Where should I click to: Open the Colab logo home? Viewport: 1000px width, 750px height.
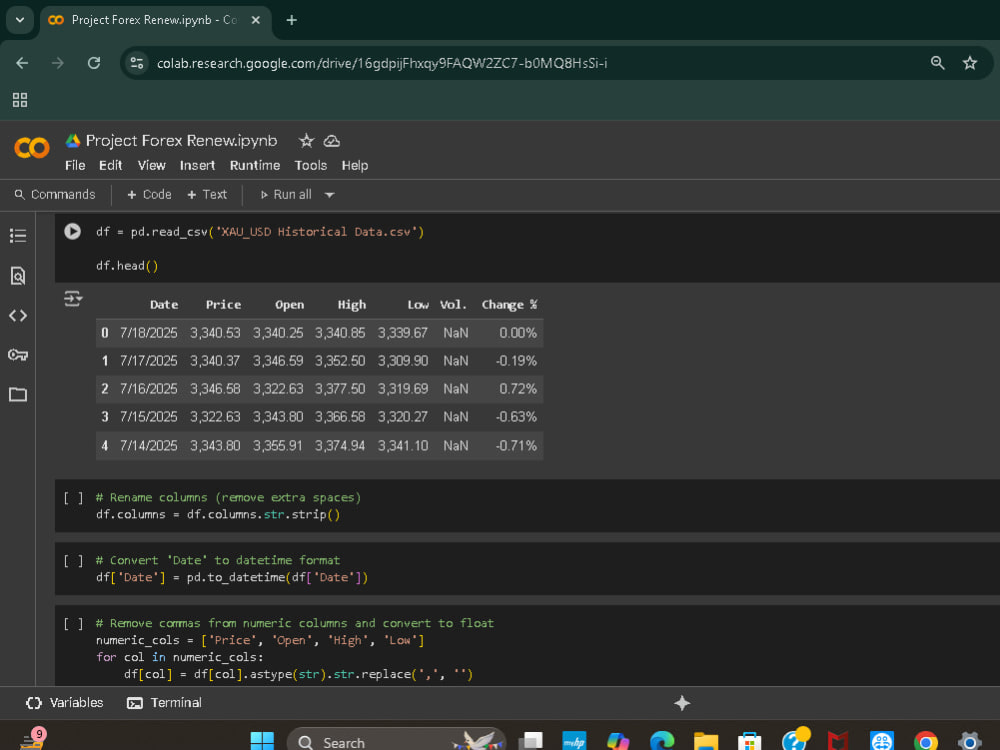31,148
